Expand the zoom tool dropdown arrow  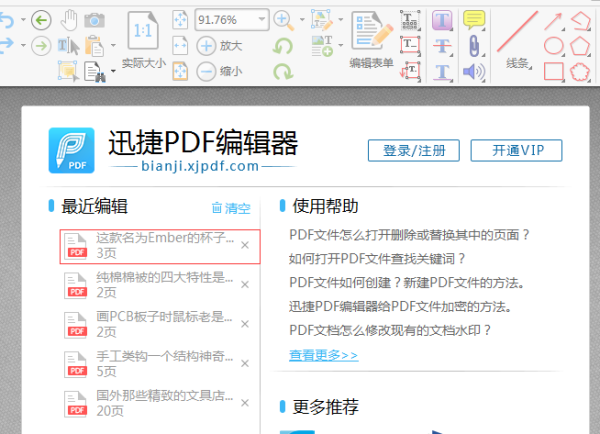pyautogui.click(x=302, y=20)
